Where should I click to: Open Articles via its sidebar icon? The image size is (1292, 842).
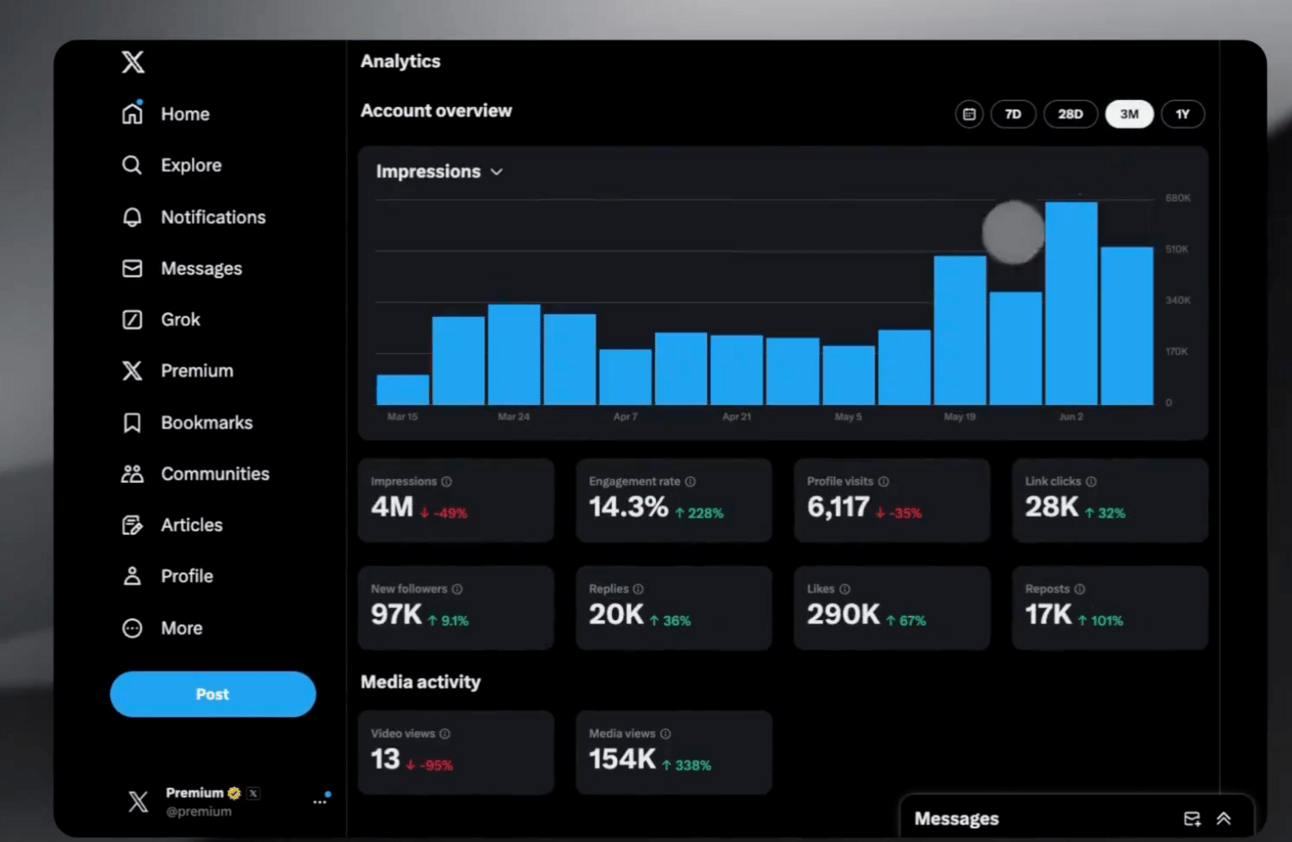pyautogui.click(x=132, y=525)
